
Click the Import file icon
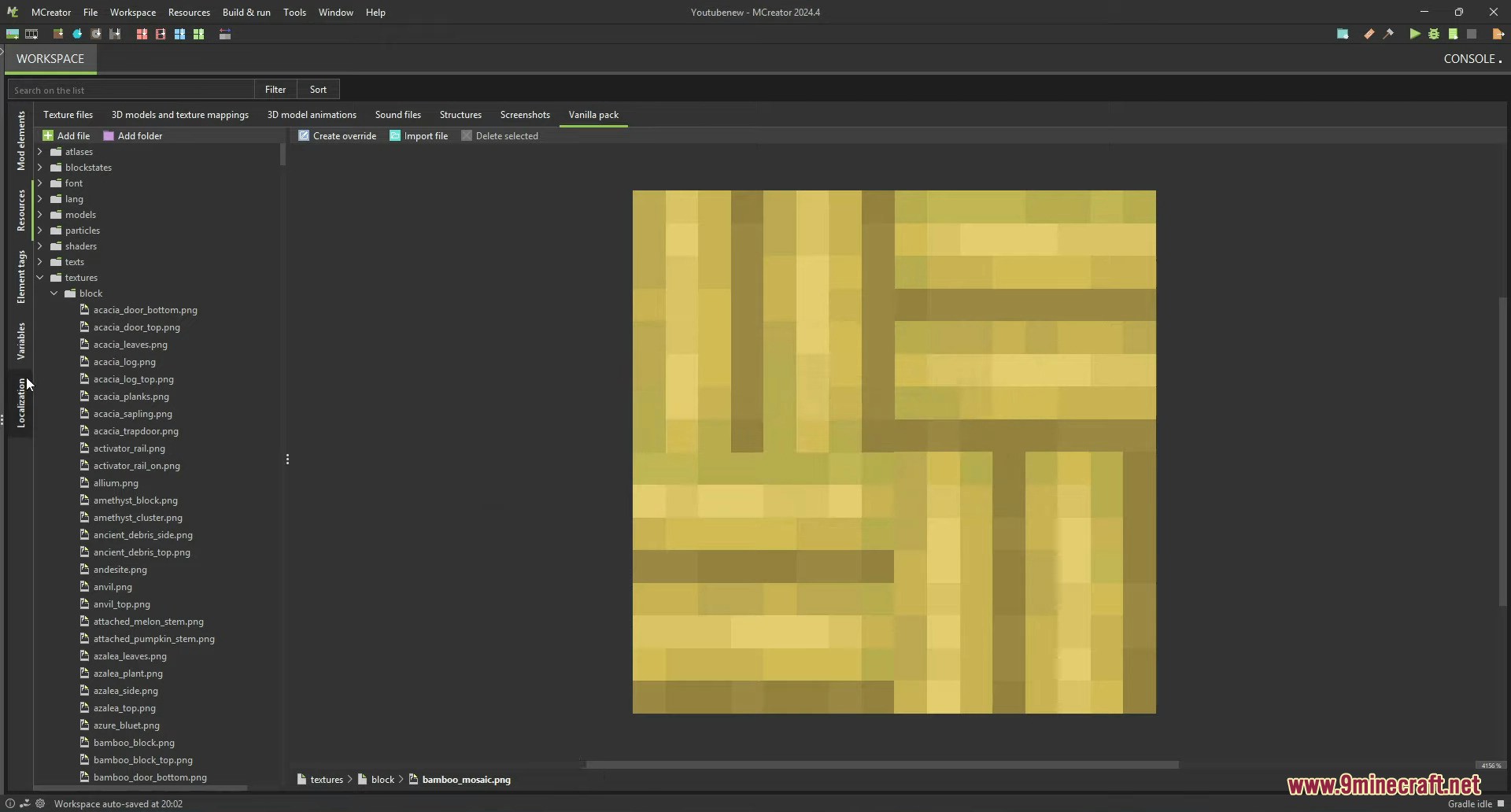point(395,135)
